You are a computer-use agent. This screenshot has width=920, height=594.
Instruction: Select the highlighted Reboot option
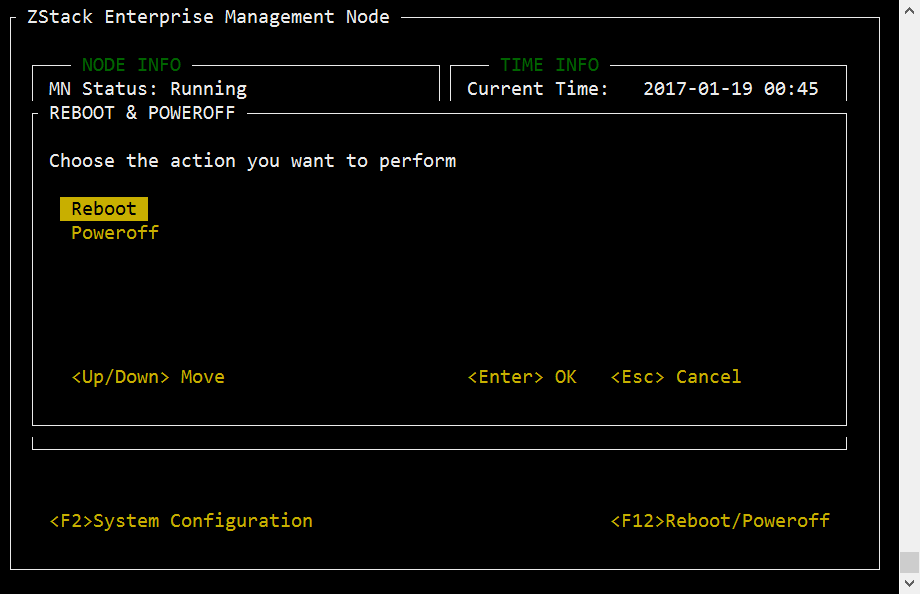pyautogui.click(x=104, y=209)
